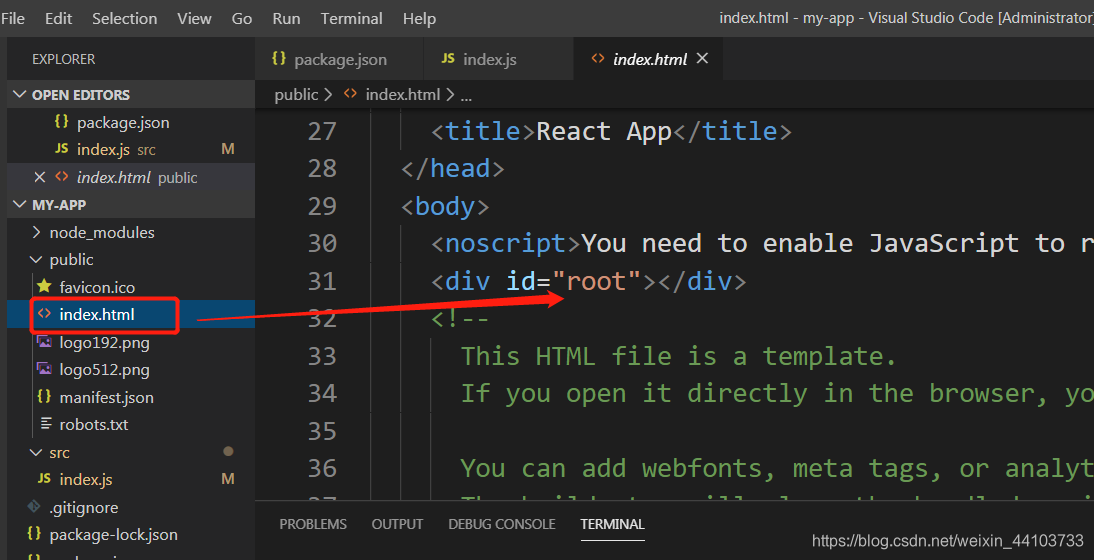The image size is (1094, 560).
Task: Switch to the OUTPUT panel tab
Action: [398, 524]
